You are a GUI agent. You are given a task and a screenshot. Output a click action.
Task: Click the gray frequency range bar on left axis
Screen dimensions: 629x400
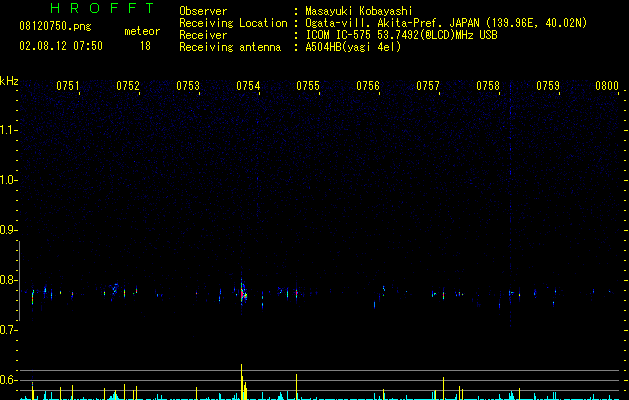coord(19,280)
